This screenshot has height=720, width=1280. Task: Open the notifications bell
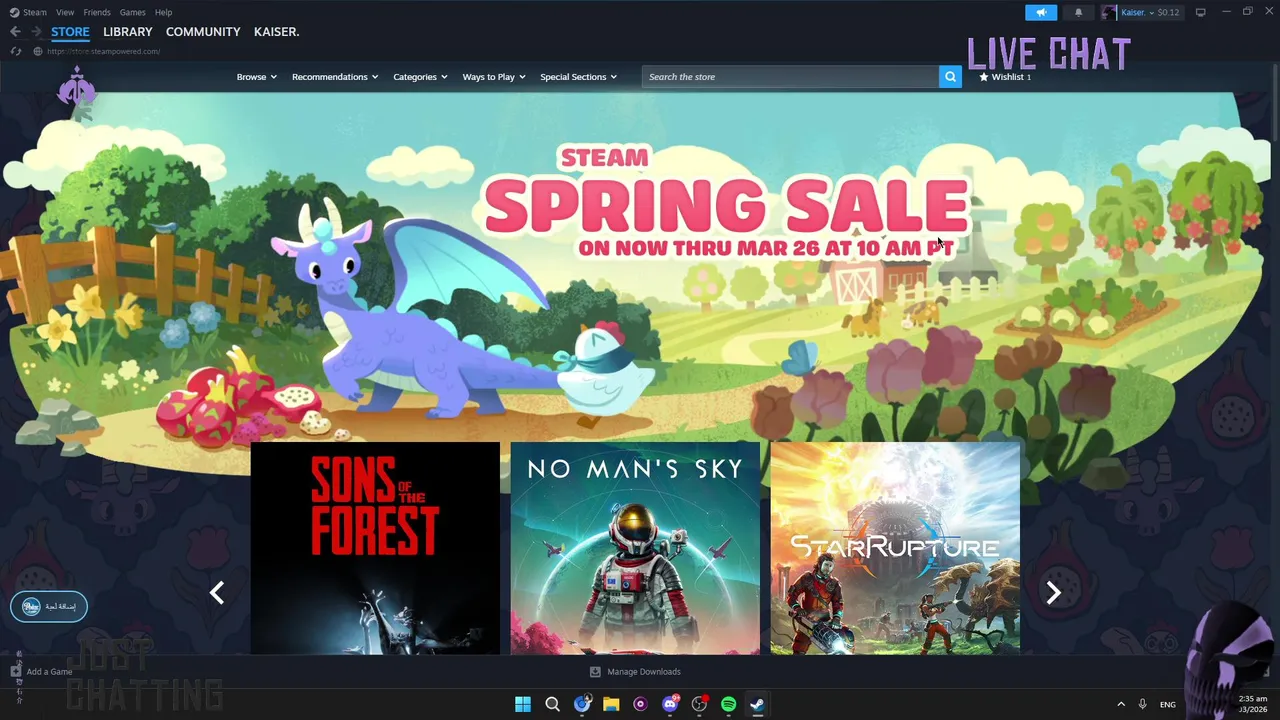tap(1078, 12)
